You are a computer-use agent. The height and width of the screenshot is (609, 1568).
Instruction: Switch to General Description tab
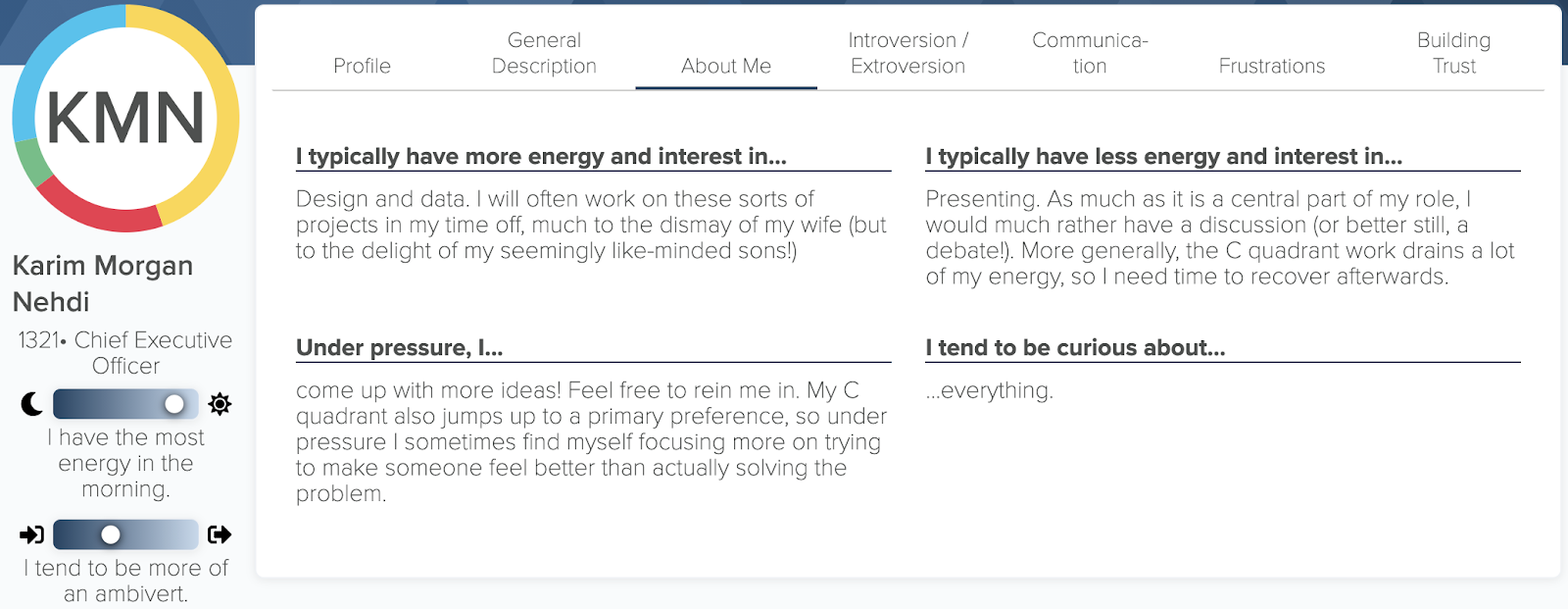pyautogui.click(x=544, y=53)
